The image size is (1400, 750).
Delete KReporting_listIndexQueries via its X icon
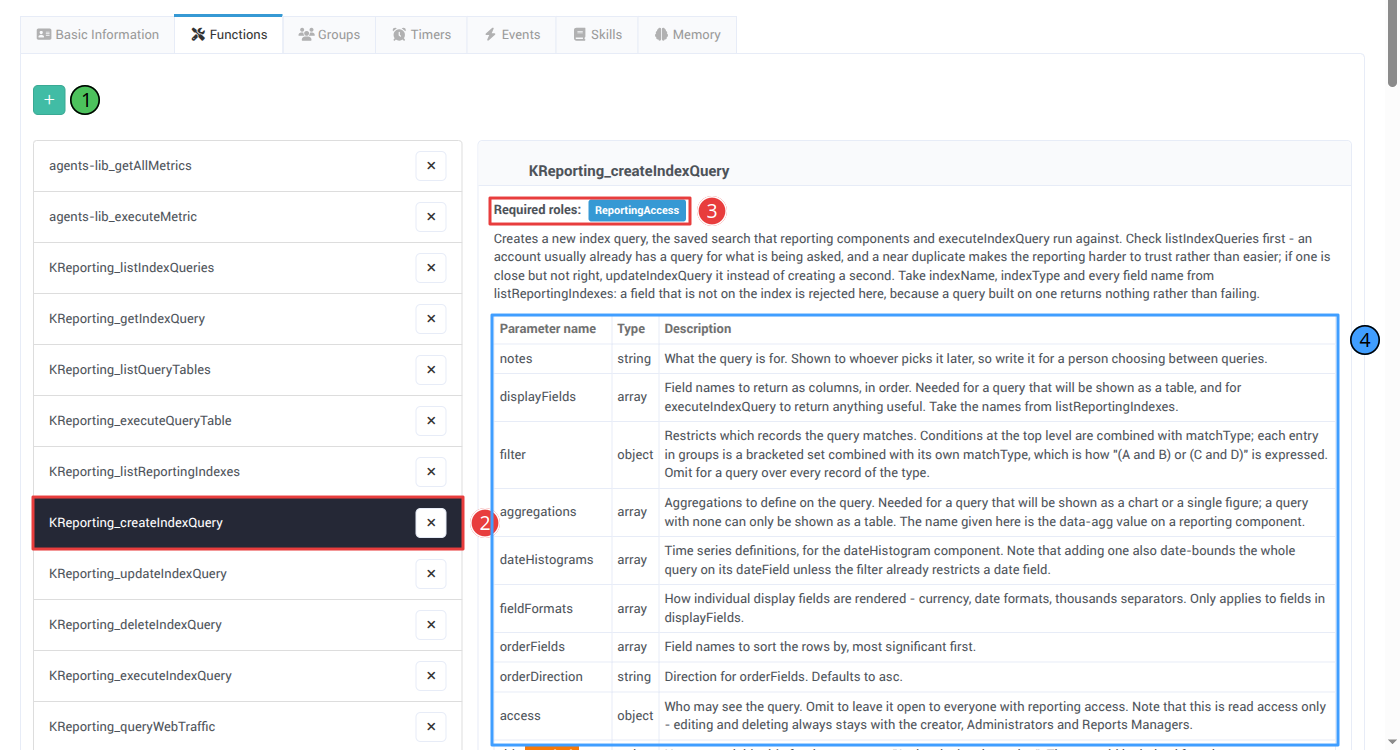click(431, 268)
